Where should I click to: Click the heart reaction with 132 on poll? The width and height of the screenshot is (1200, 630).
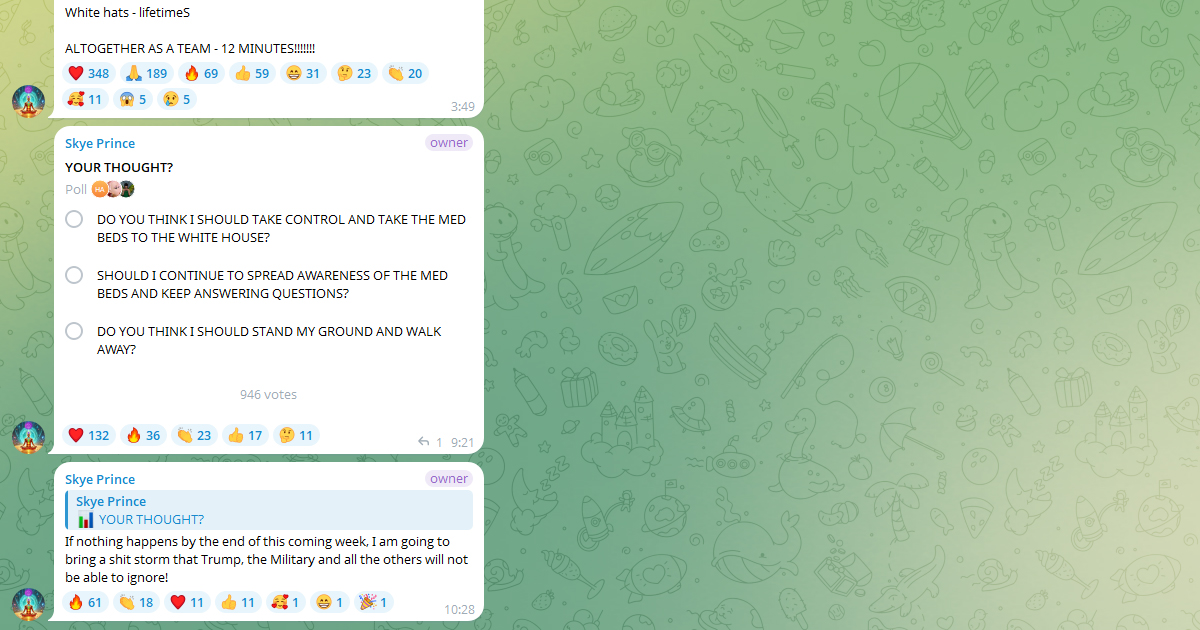(x=89, y=435)
